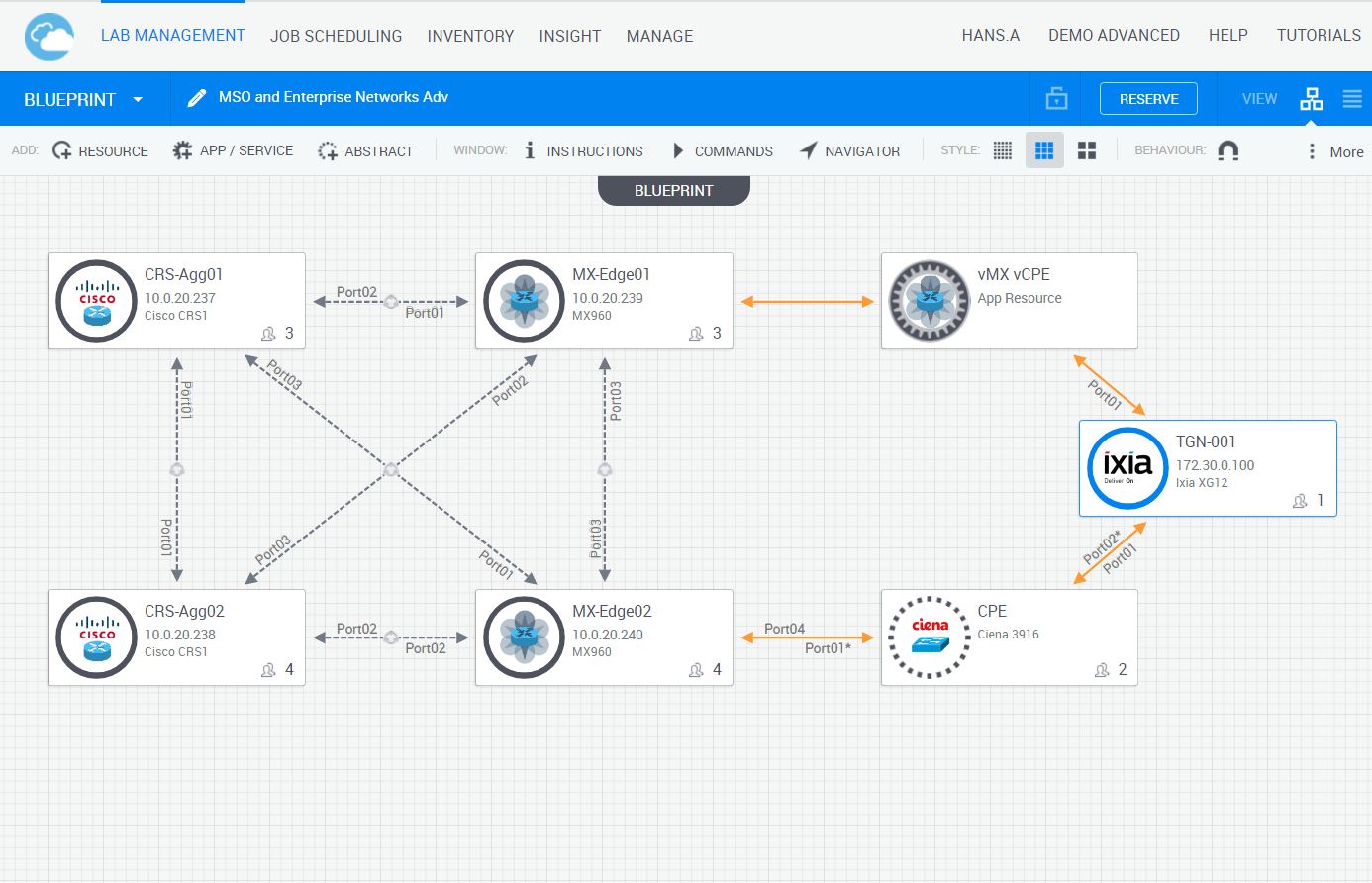Click the unlock/share icon beside Reserve
The width and height of the screenshot is (1372, 883).
pos(1056,99)
